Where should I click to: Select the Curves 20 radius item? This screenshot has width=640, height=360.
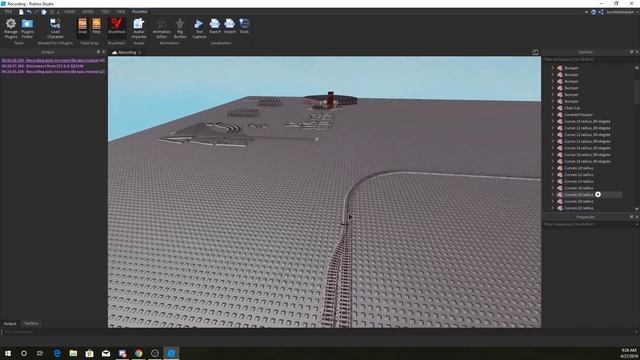[x=579, y=201]
